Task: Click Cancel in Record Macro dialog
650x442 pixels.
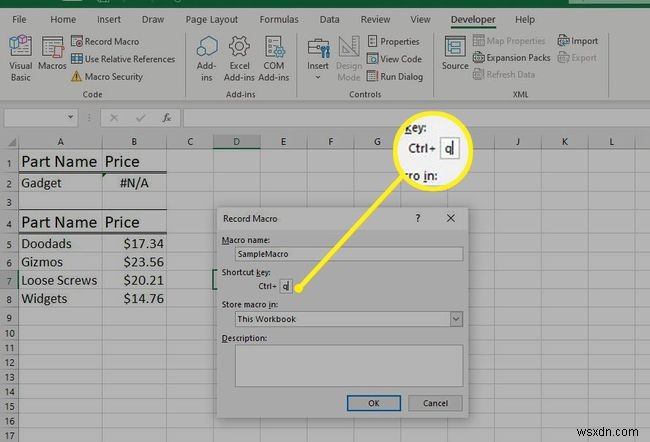Action: point(435,403)
